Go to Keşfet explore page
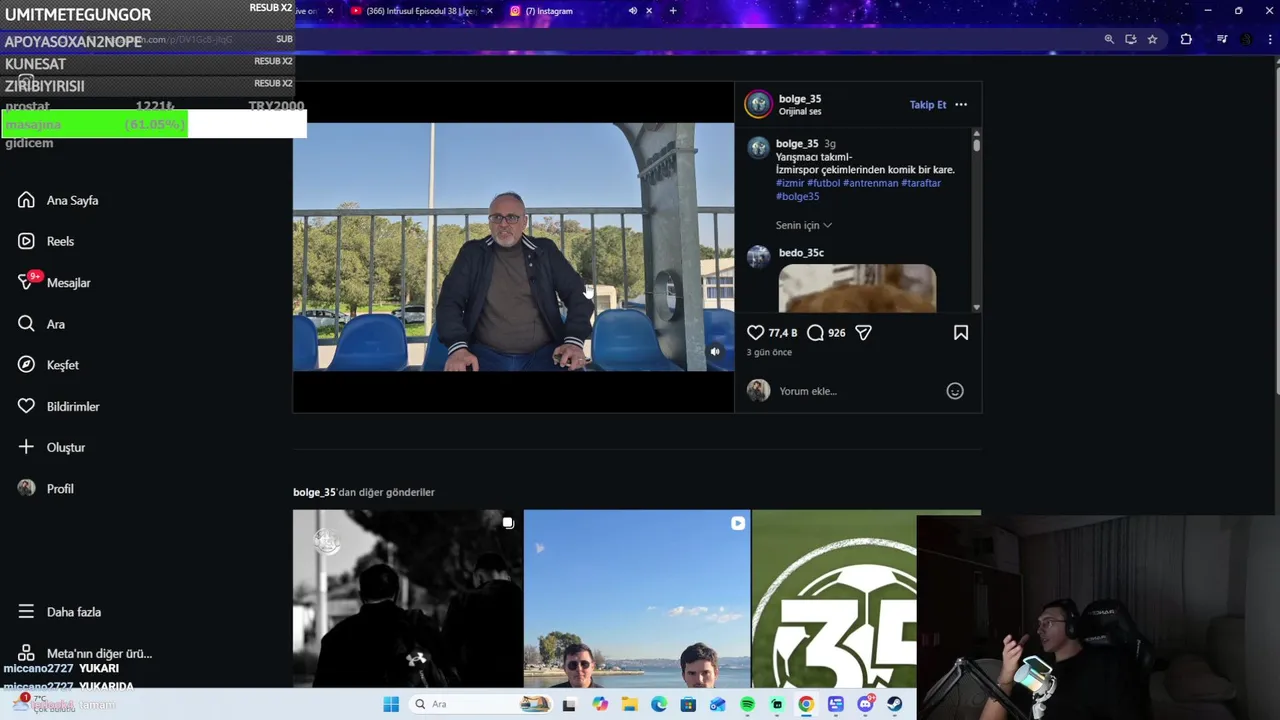This screenshot has height=720, width=1280. point(48,365)
